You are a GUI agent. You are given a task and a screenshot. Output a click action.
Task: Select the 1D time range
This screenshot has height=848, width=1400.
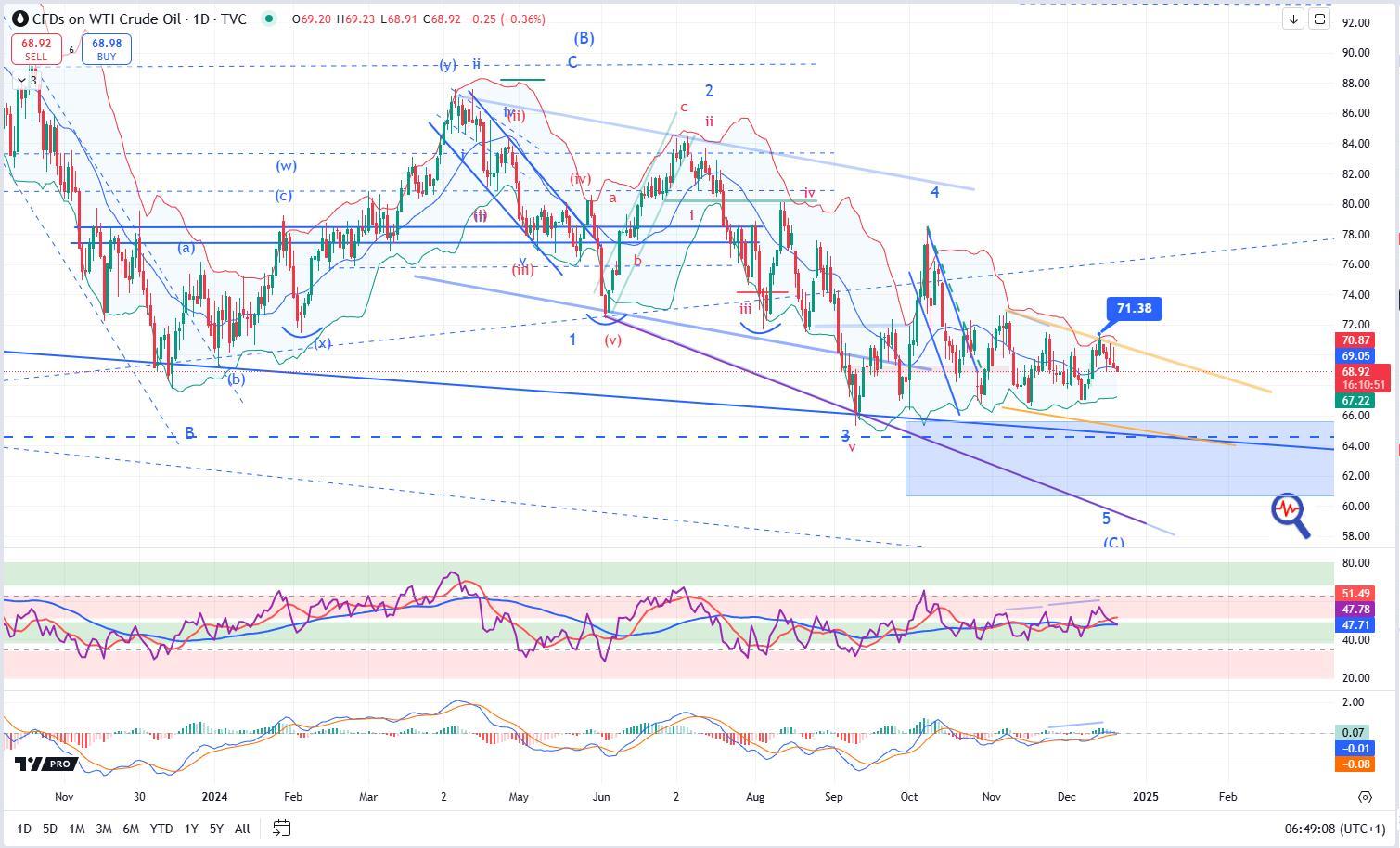pyautogui.click(x=24, y=828)
